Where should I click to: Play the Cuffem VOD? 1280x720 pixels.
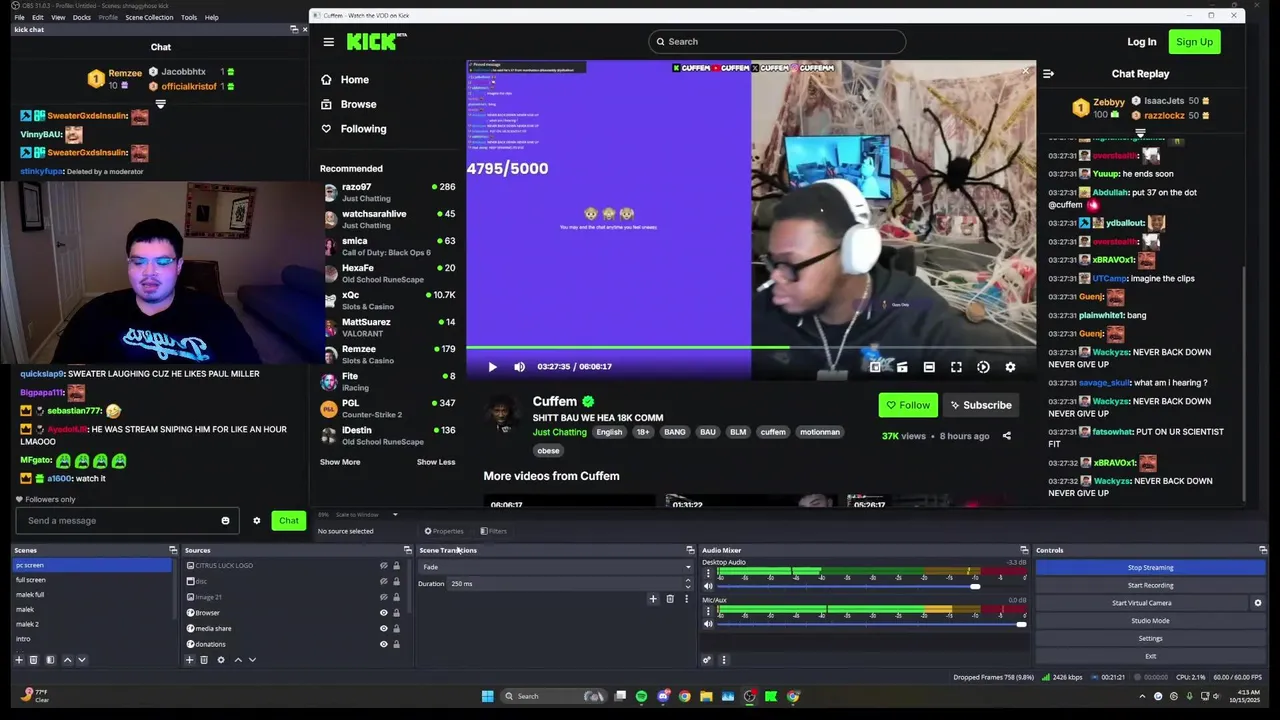pyautogui.click(x=492, y=367)
